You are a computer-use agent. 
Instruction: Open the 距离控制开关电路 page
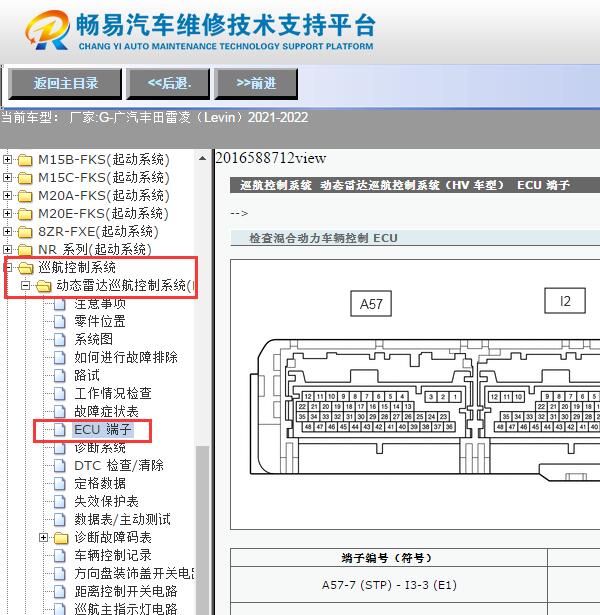click(126, 591)
